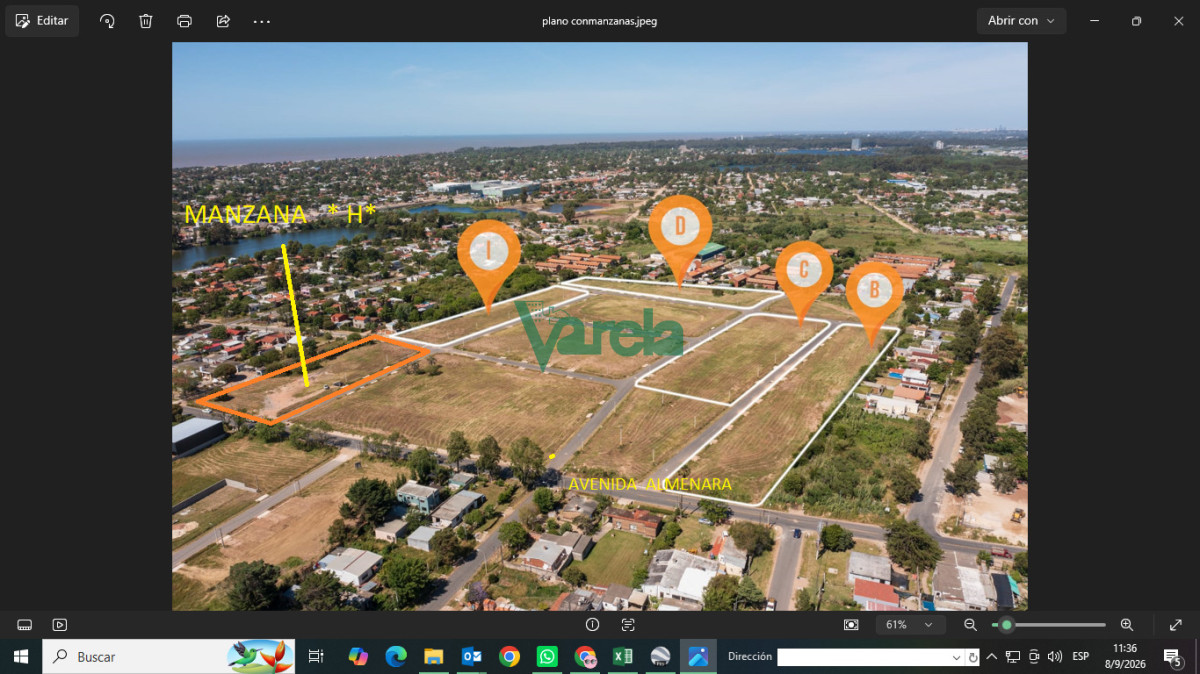Click the scan text (OCR) icon
The image size is (1200, 674).
628,624
